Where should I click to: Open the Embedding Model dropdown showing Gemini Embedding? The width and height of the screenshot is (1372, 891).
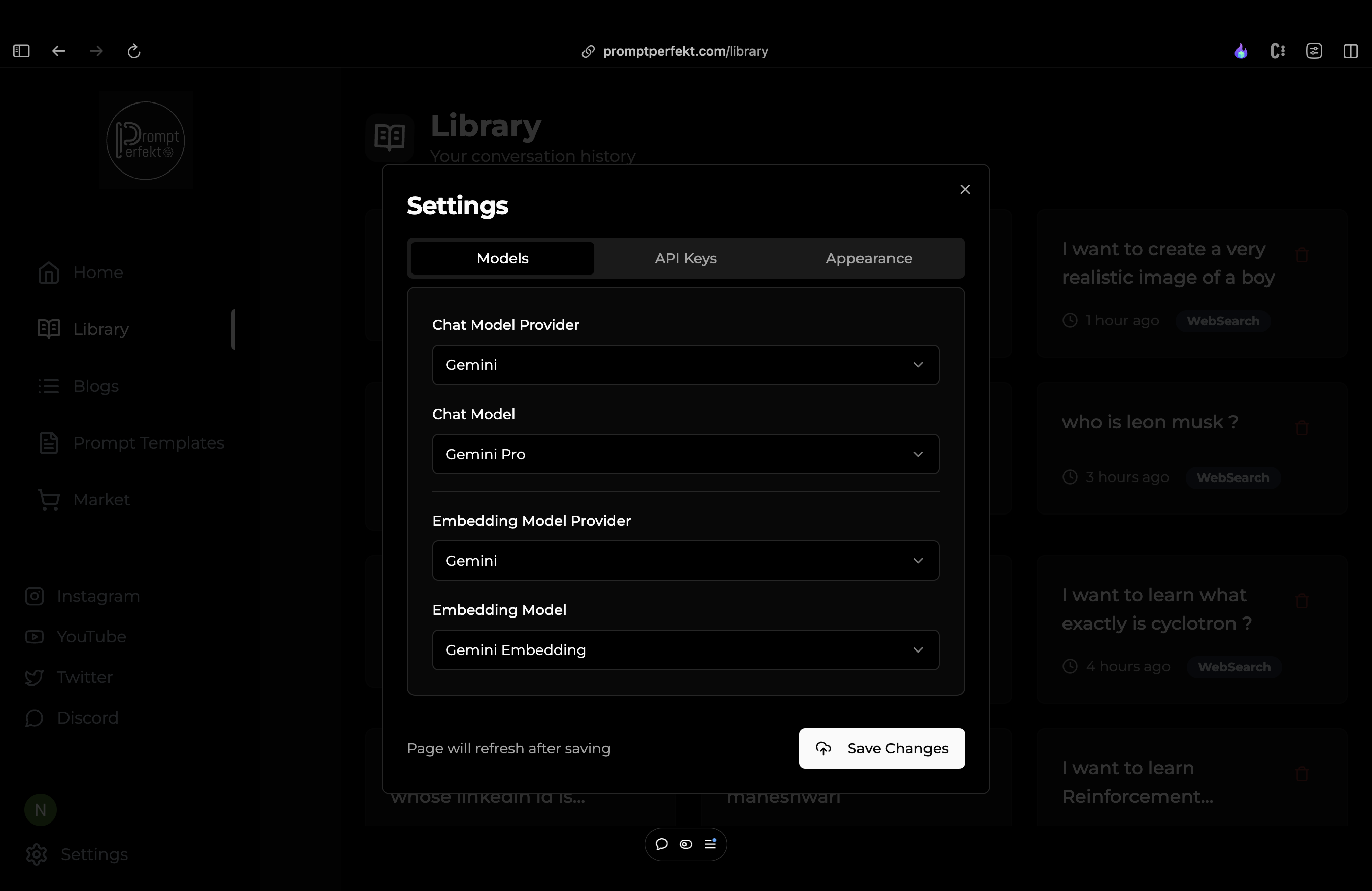pyautogui.click(x=685, y=649)
